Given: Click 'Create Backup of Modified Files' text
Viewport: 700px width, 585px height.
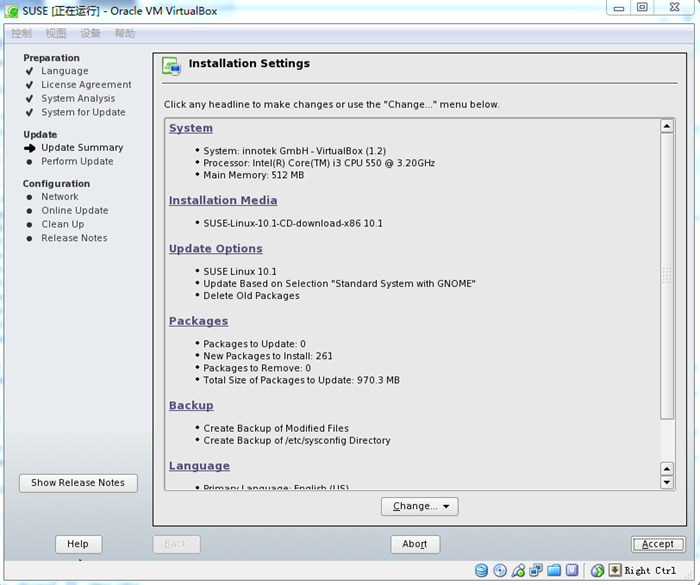Looking at the screenshot, I should [276, 429].
